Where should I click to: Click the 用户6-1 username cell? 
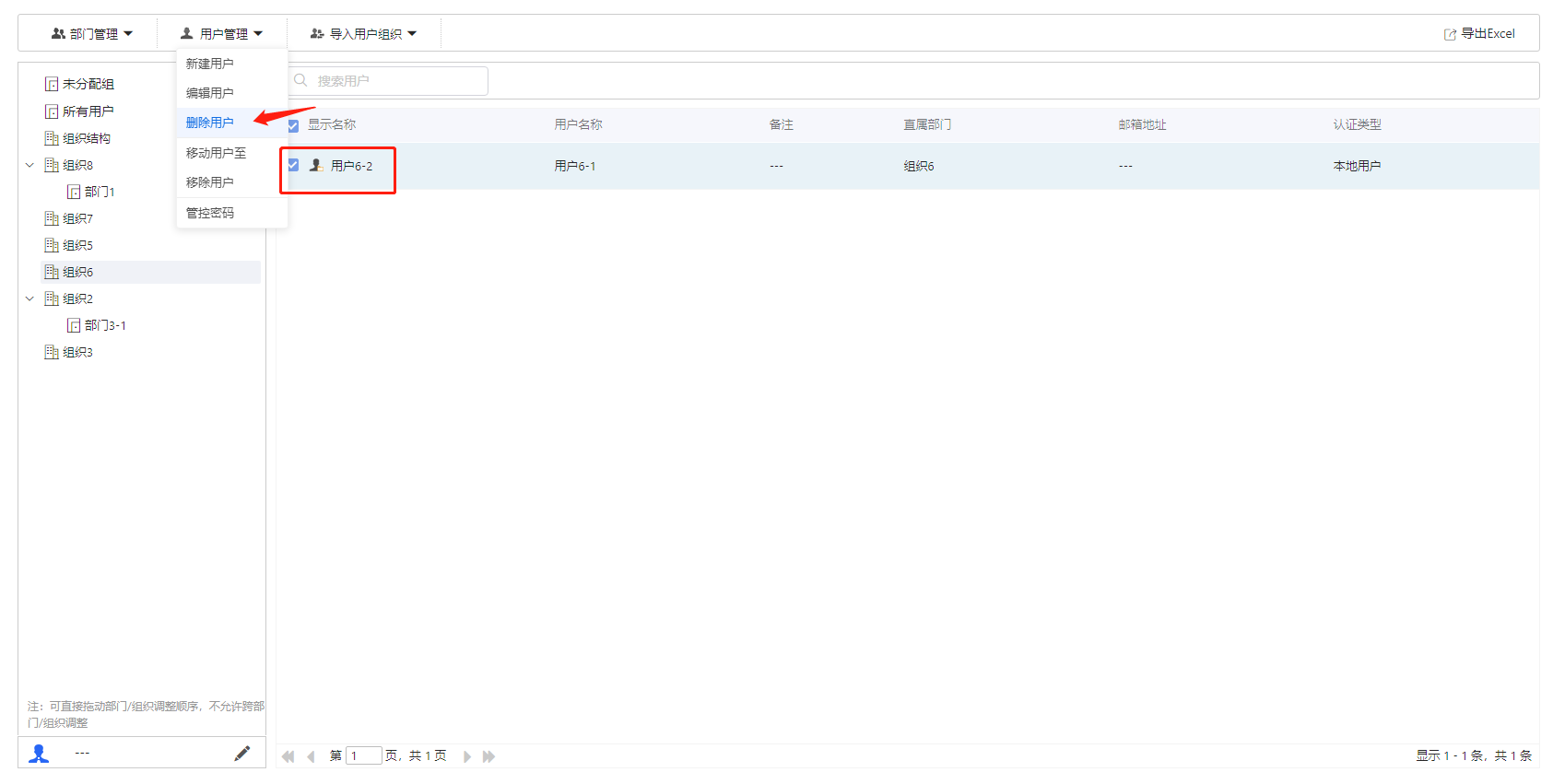575,166
